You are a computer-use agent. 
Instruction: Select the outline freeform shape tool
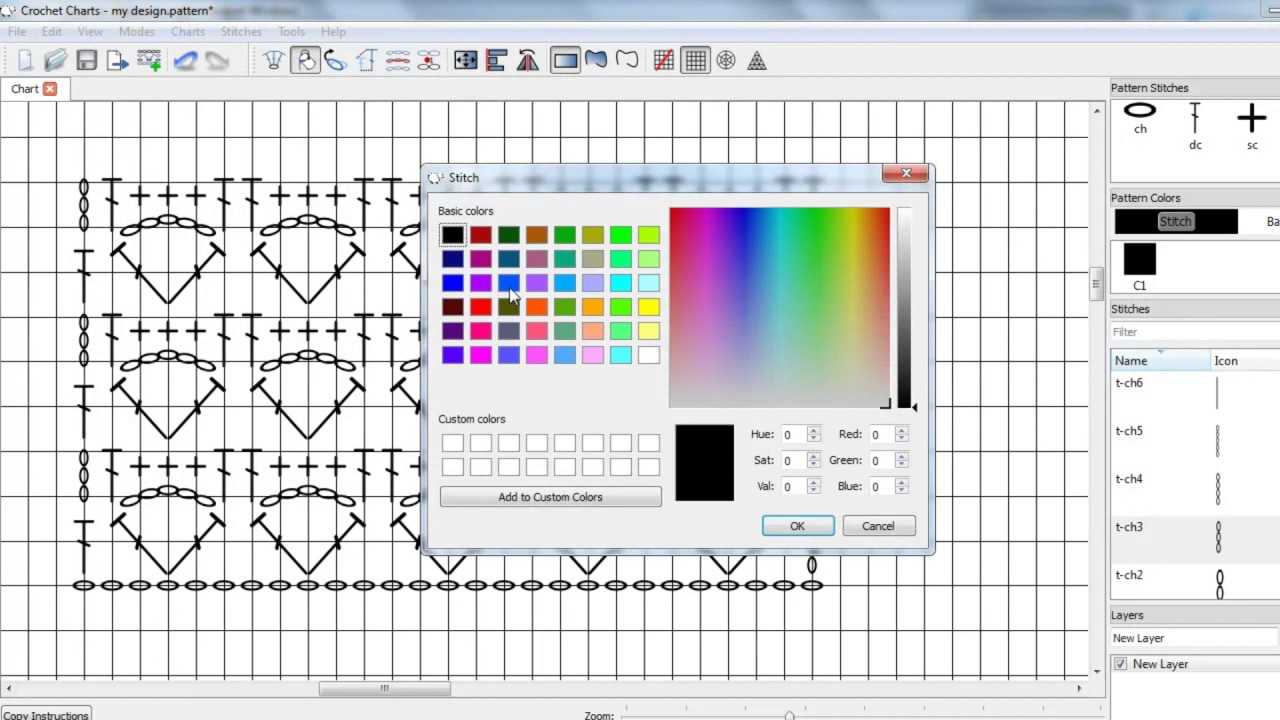[x=627, y=61]
